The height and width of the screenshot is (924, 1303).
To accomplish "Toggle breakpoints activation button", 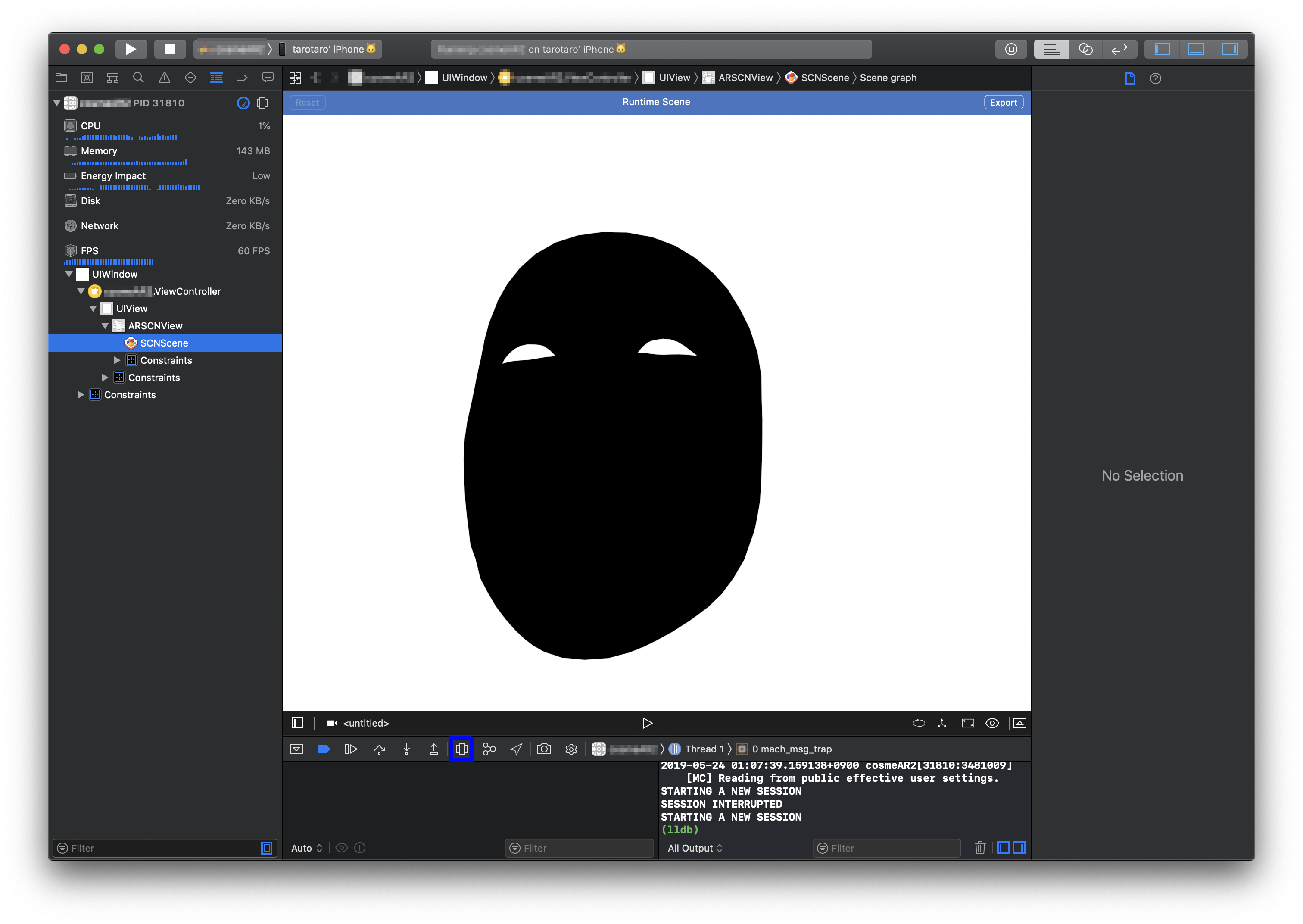I will point(324,749).
